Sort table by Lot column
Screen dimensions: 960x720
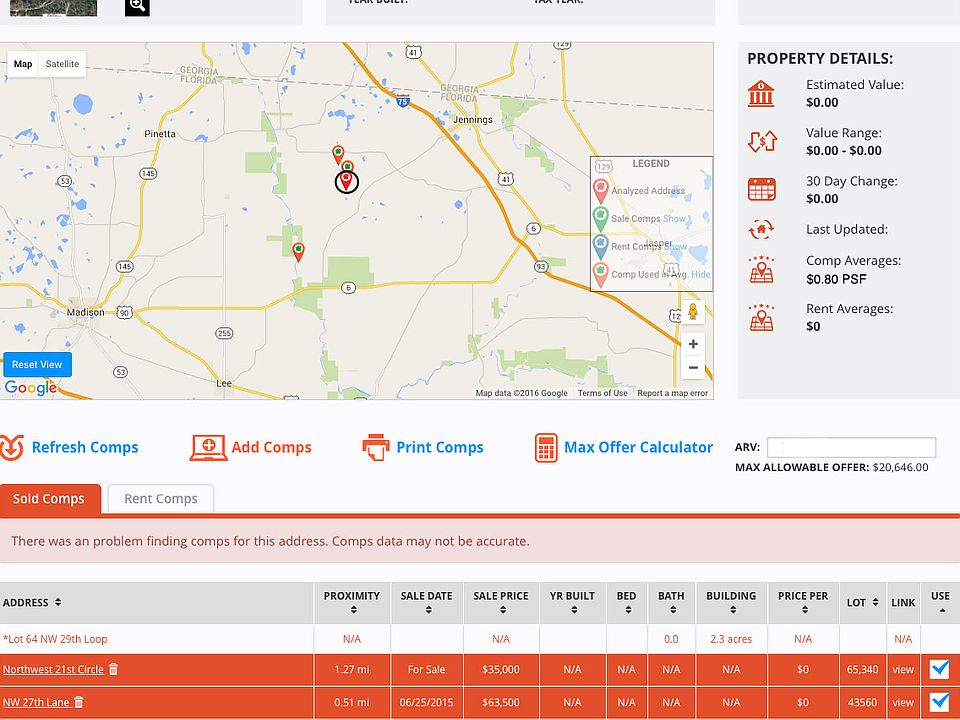tap(863, 602)
